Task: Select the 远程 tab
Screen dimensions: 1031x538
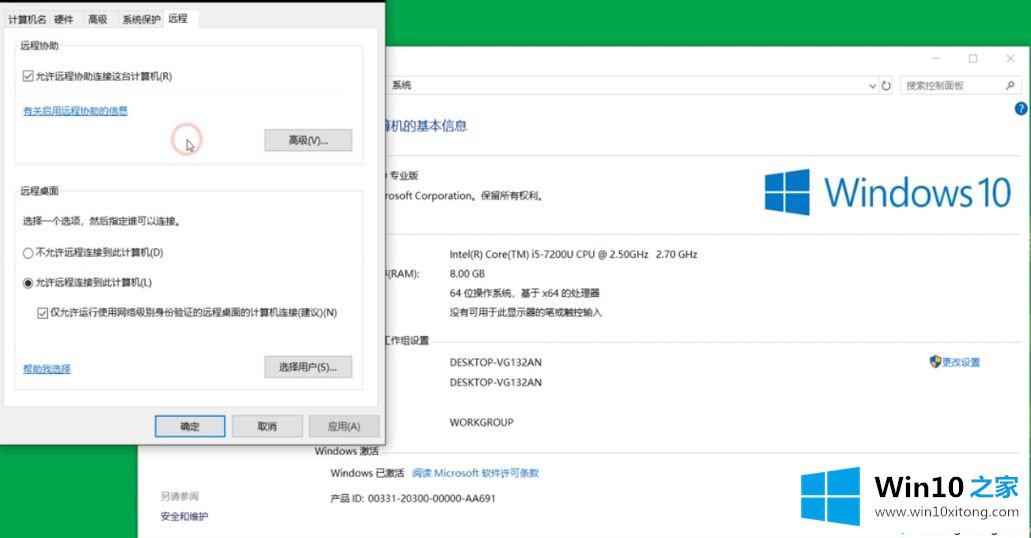Action: pyautogui.click(x=178, y=18)
